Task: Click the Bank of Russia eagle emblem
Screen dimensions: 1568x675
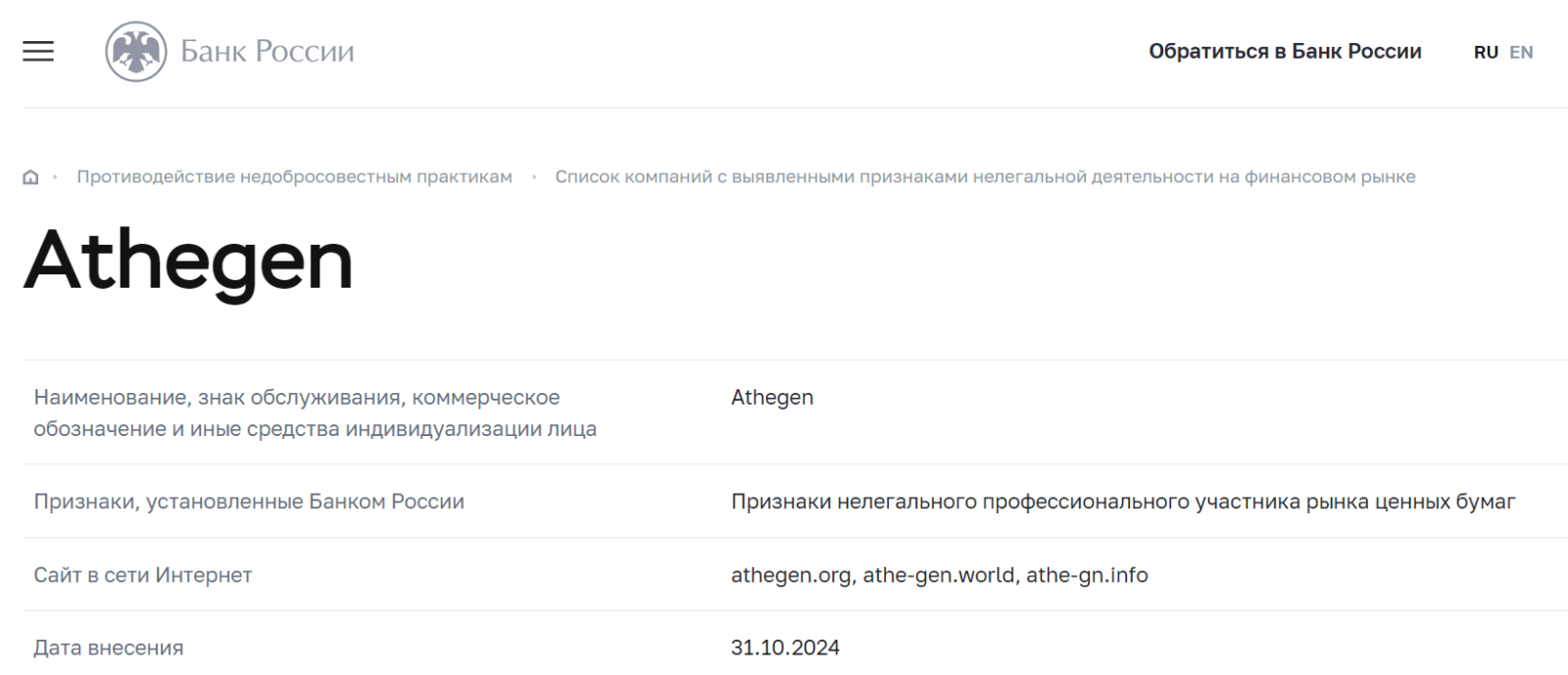Action: (136, 51)
